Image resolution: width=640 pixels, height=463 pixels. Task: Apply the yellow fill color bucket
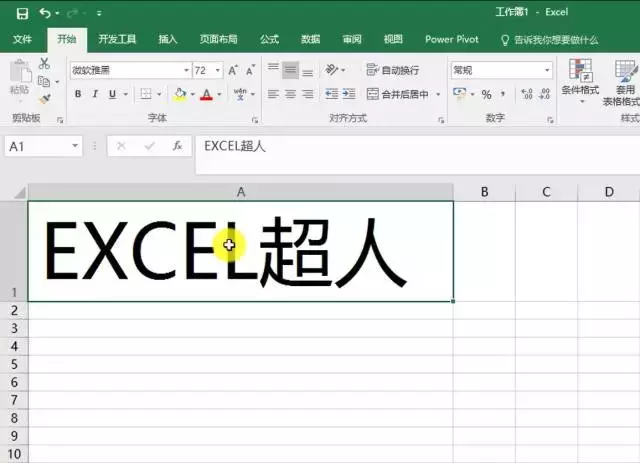(x=180, y=94)
